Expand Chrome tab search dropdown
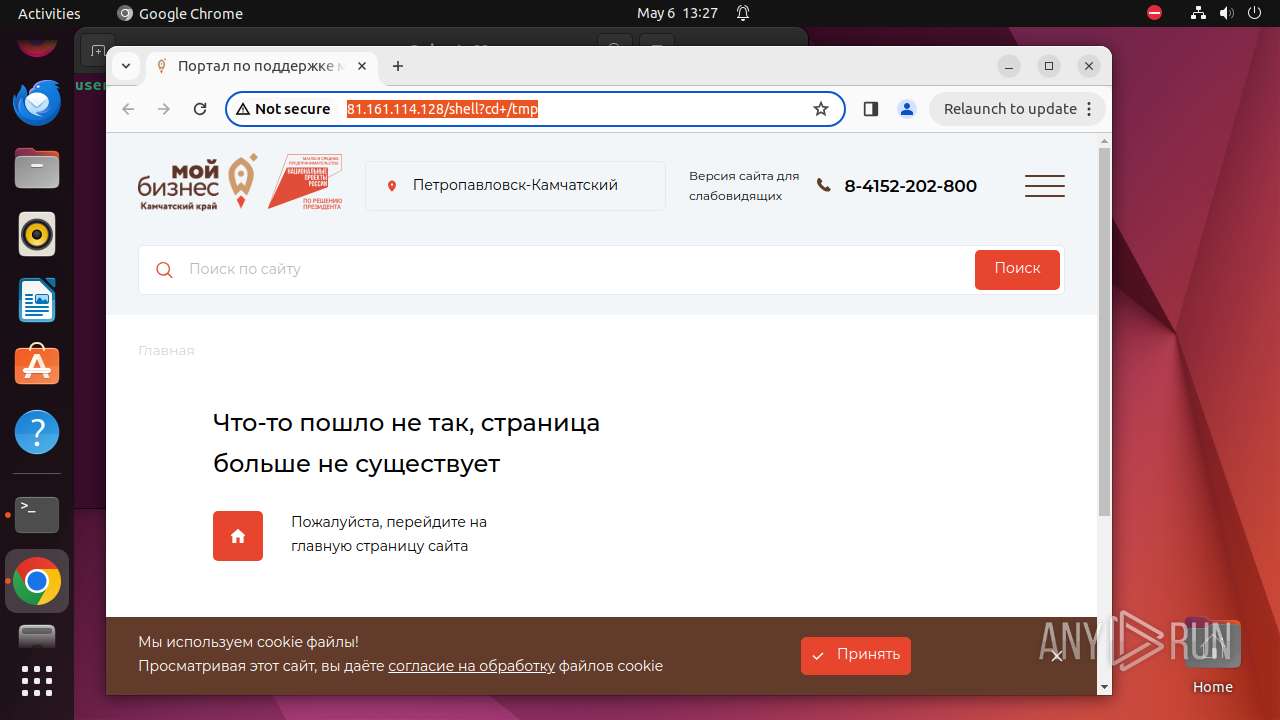Image resolution: width=1280 pixels, height=720 pixels. 126,66
